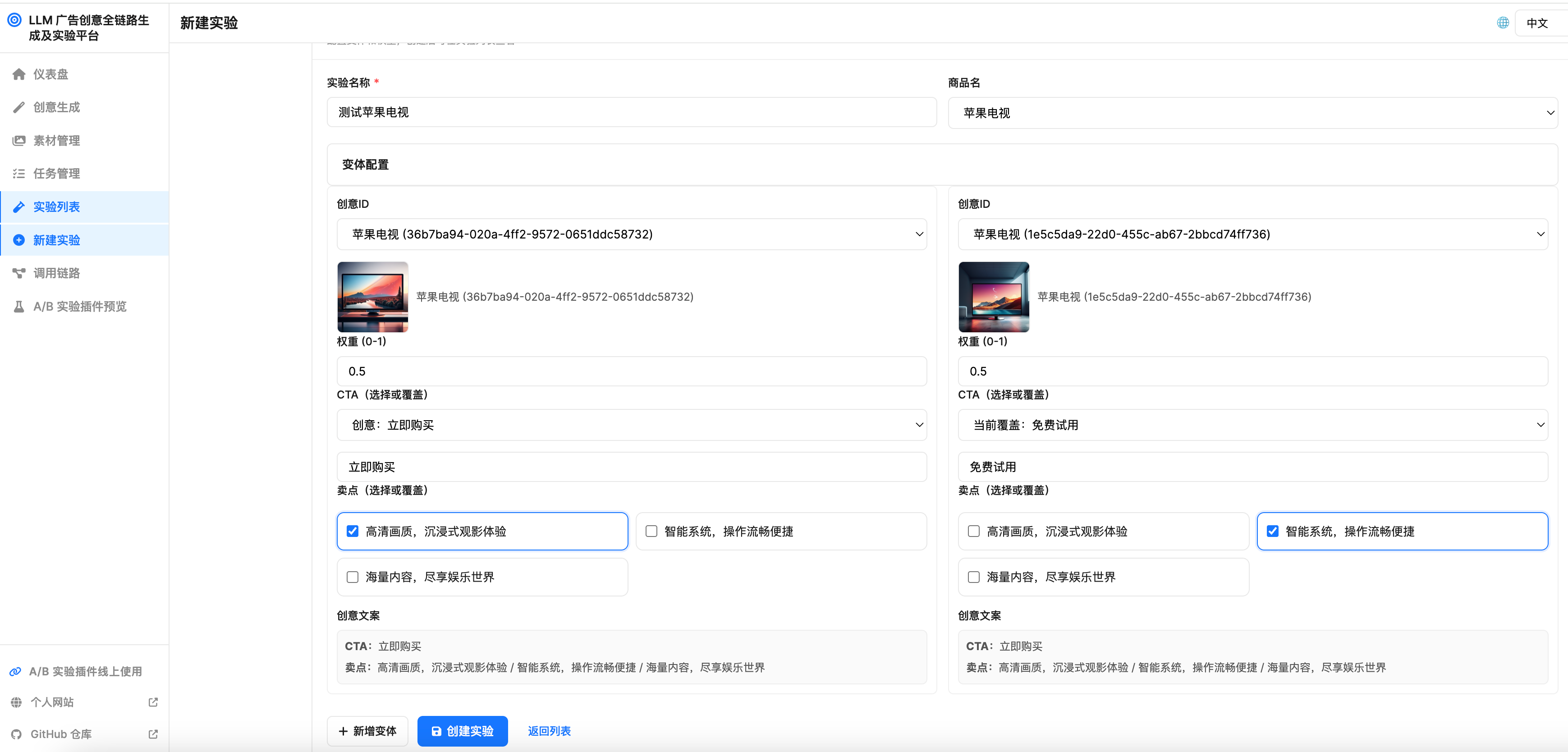Open second variant 创意ID dropdown (1e5c5da9)
Screen dimensions: 1568x752
1253,234
